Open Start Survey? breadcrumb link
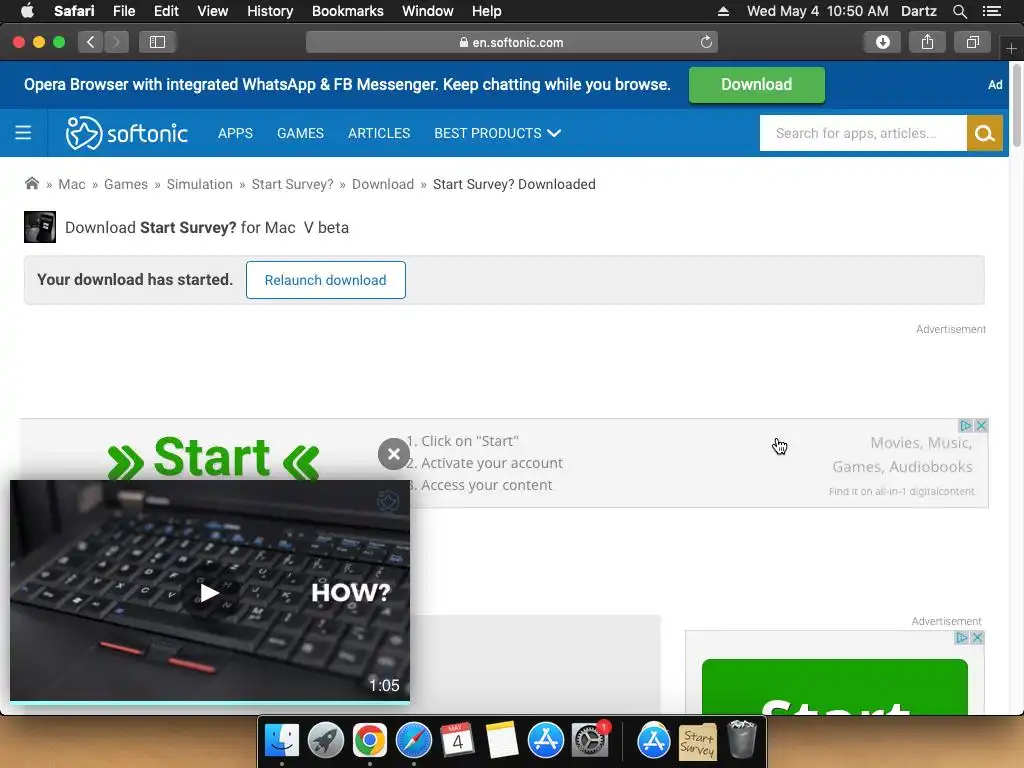This screenshot has height=768, width=1024. pyautogui.click(x=293, y=184)
